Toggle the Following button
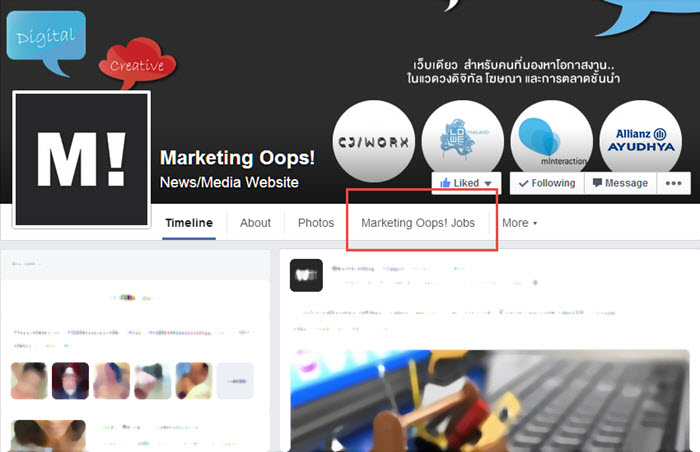Viewport: 700px width, 452px height. 547,183
